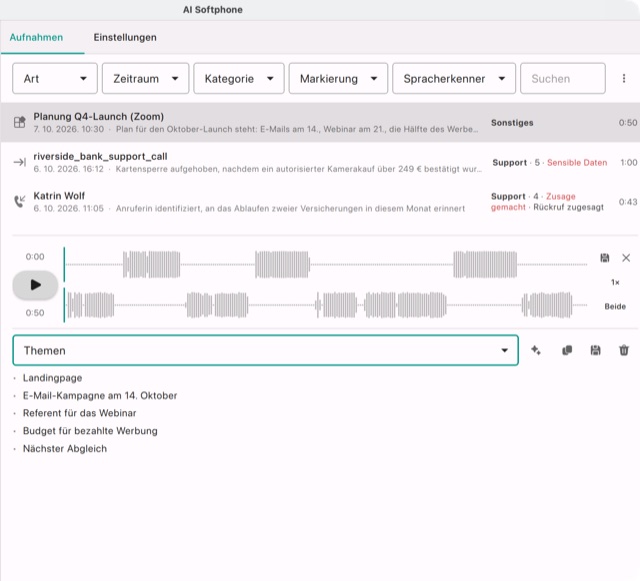This screenshot has width=640, height=581.
Task: Delete using the trash icon
Action: point(624,350)
